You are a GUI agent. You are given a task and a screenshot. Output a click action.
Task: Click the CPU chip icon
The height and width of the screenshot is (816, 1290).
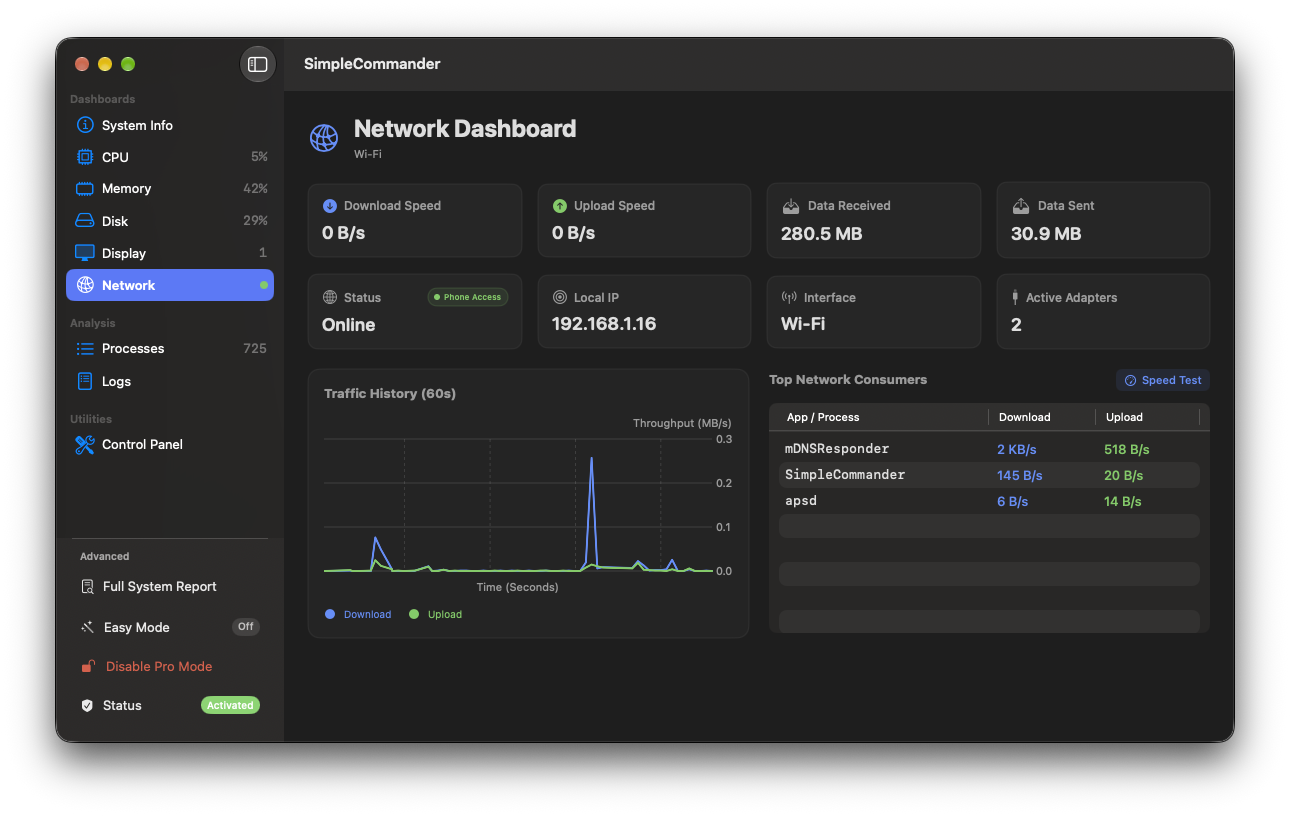tap(85, 157)
